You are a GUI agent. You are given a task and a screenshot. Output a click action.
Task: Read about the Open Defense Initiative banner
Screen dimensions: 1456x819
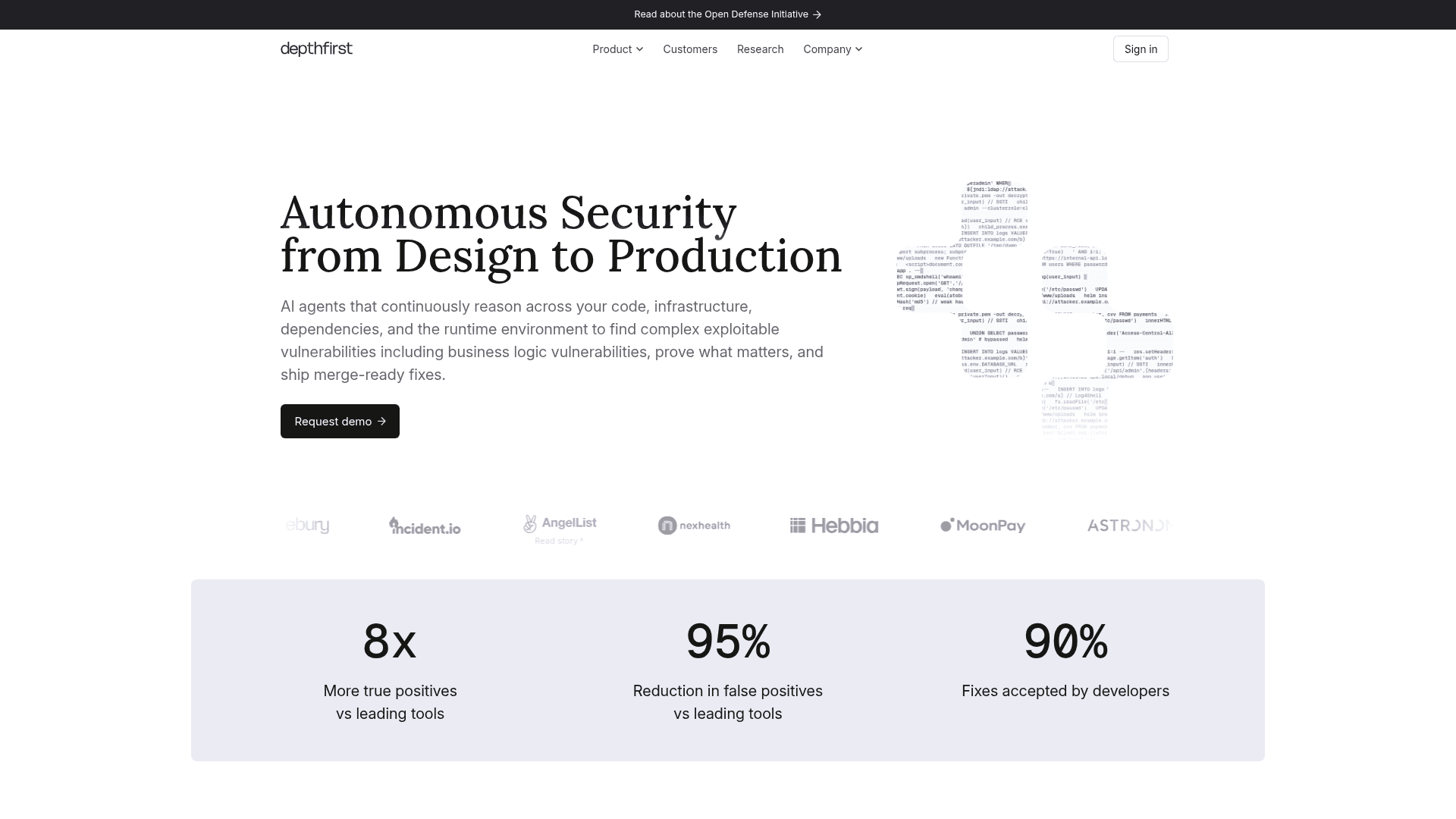(727, 14)
